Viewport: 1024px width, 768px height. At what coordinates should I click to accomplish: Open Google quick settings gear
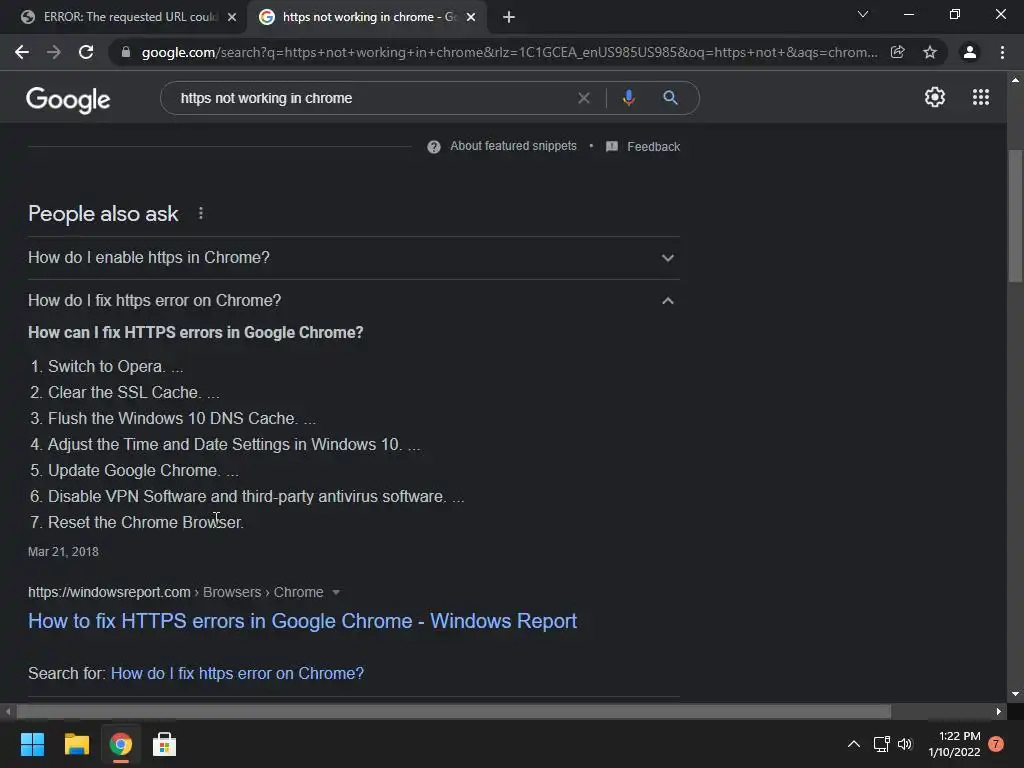pos(935,97)
